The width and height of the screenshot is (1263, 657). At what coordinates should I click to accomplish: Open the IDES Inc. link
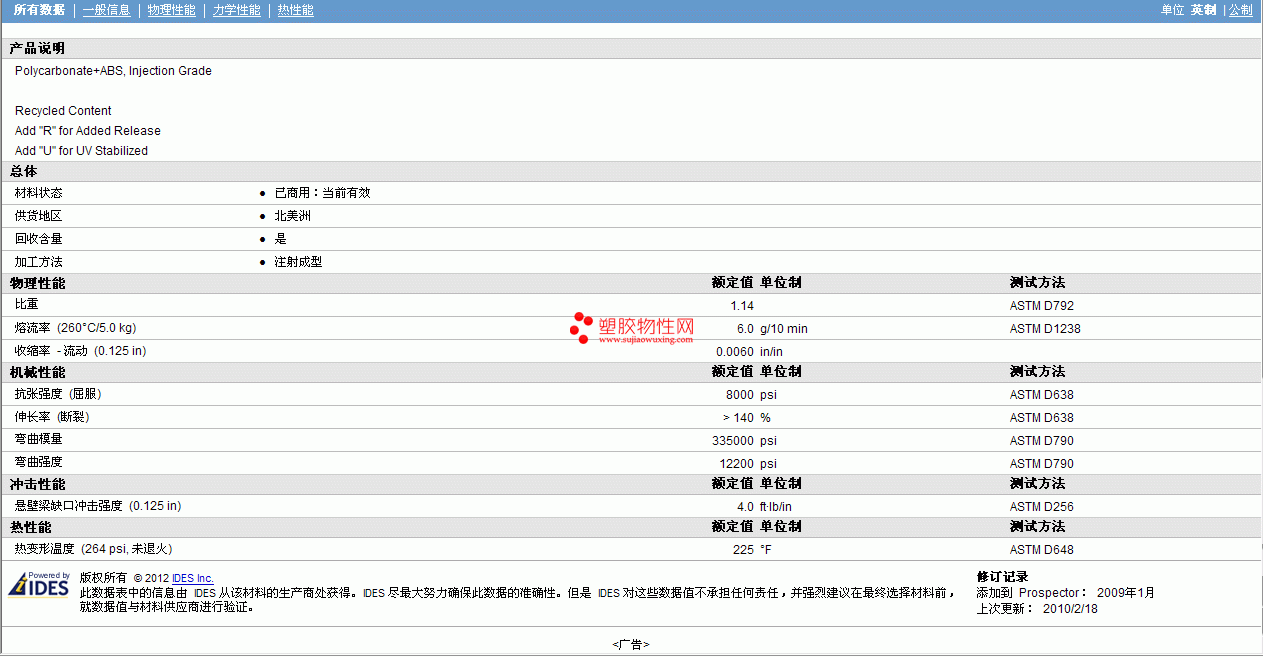[193, 578]
